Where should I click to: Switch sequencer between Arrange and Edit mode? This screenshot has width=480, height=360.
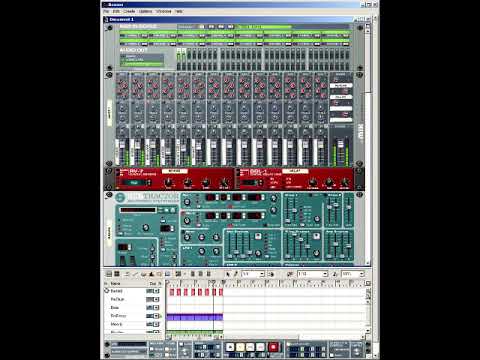coord(109,274)
